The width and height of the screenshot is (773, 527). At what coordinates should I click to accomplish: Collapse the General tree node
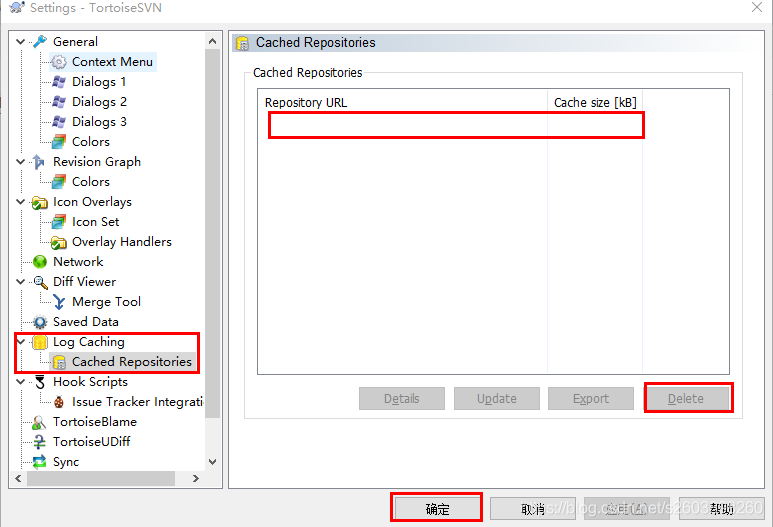21,42
